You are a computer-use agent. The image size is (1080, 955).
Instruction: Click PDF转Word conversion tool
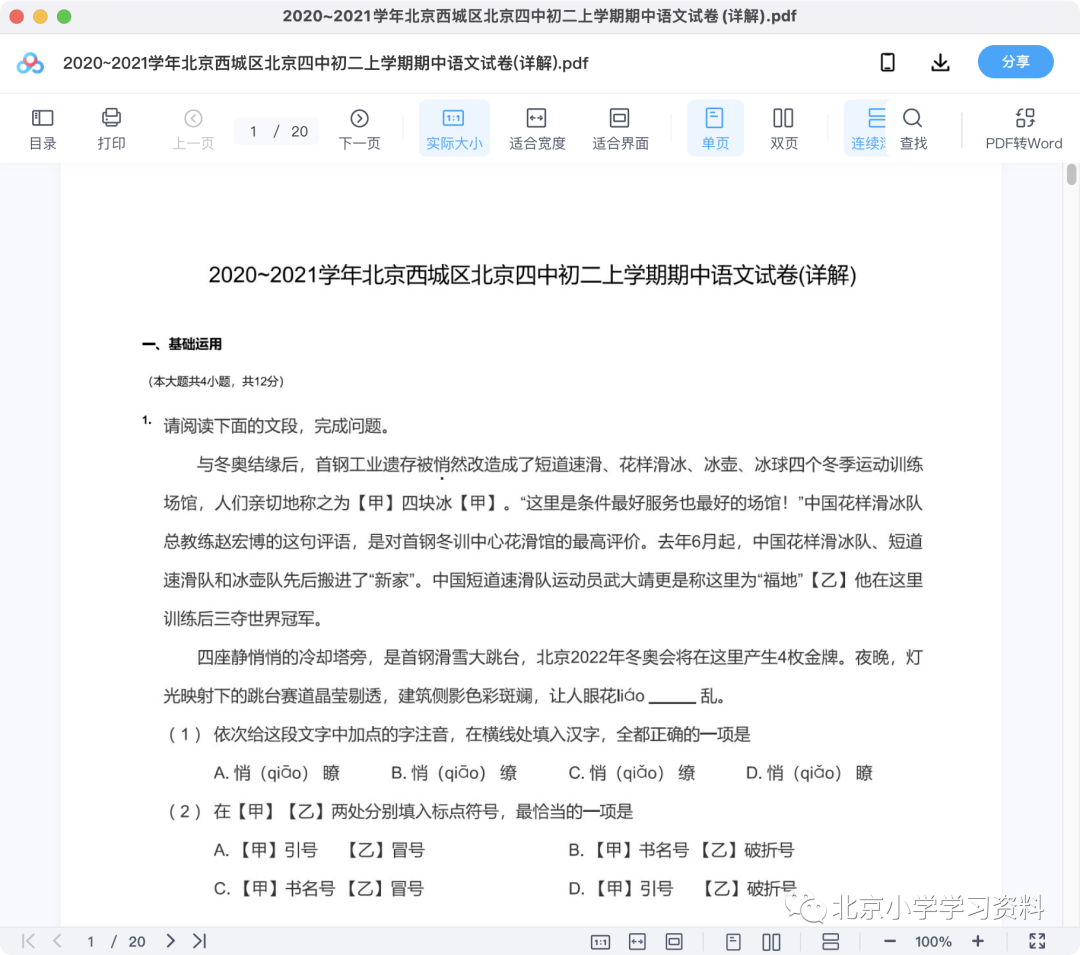[1024, 129]
